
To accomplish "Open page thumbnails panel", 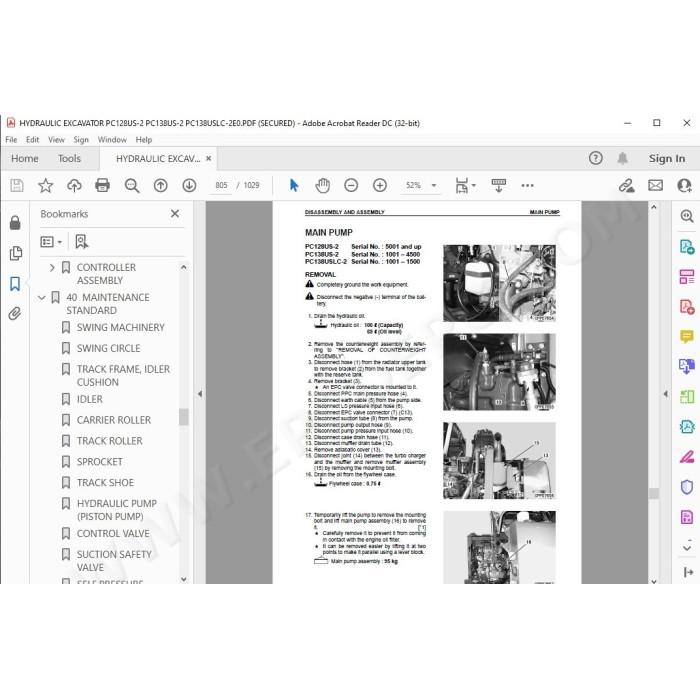I will click(x=15, y=253).
